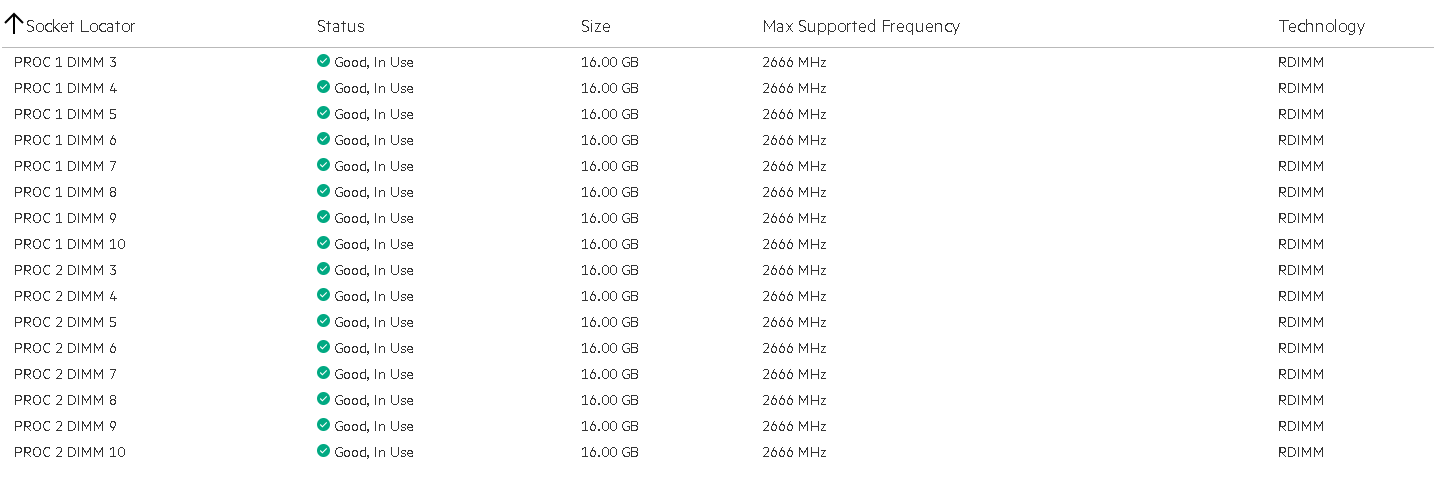Click green status icon for PROC 1 DIMM 6
This screenshot has width=1434, height=491.
323,139
